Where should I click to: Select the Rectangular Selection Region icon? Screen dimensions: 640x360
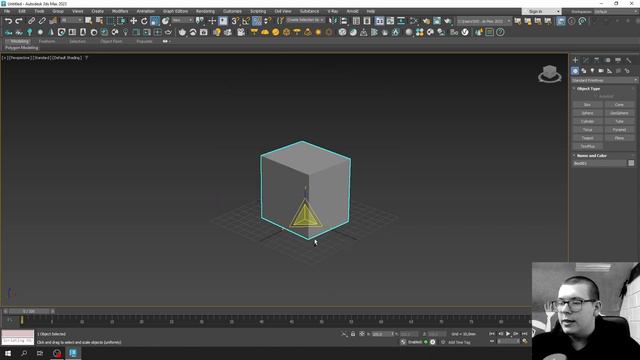(x=110, y=21)
